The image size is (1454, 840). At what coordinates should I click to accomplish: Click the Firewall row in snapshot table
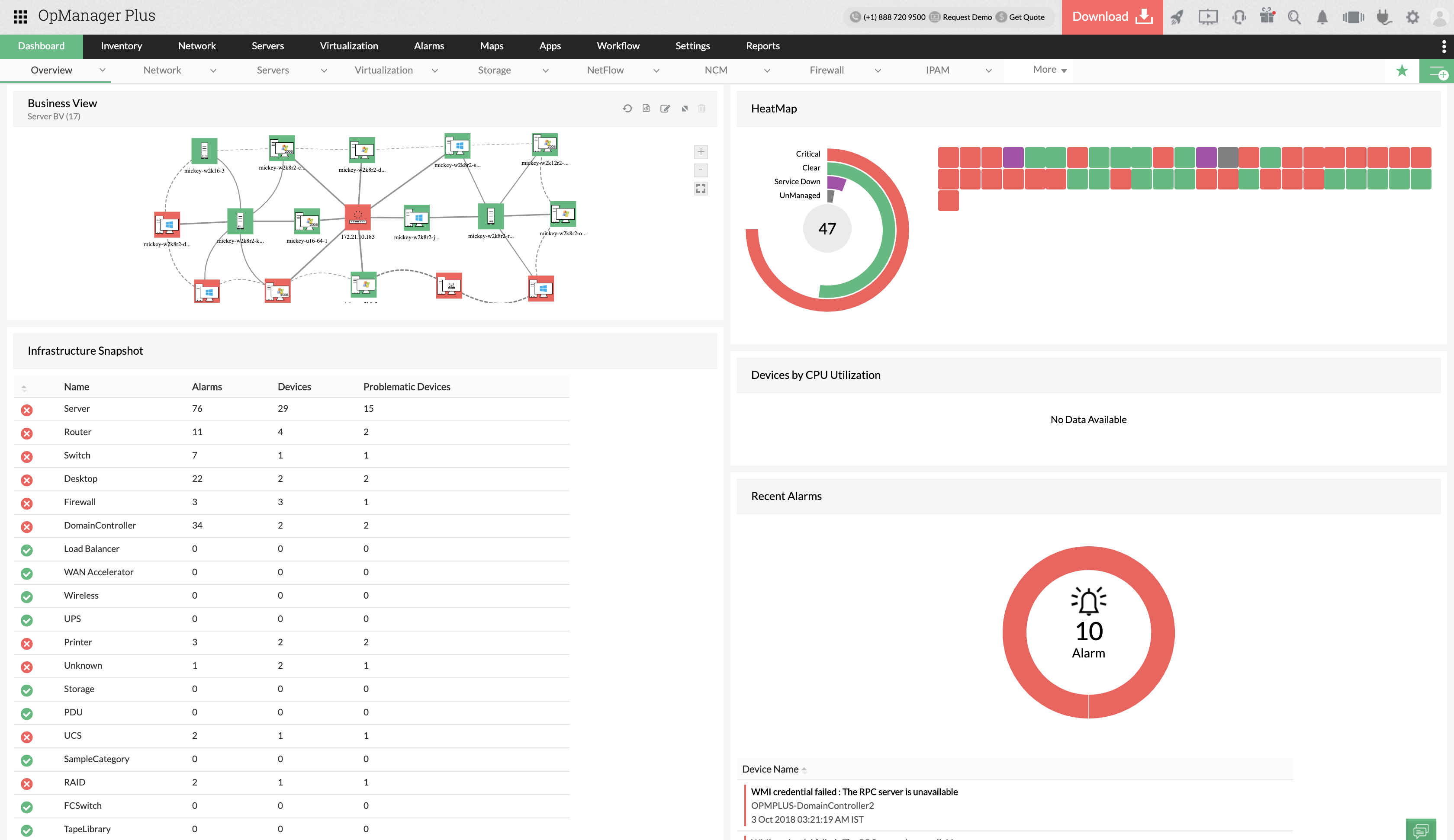point(291,503)
